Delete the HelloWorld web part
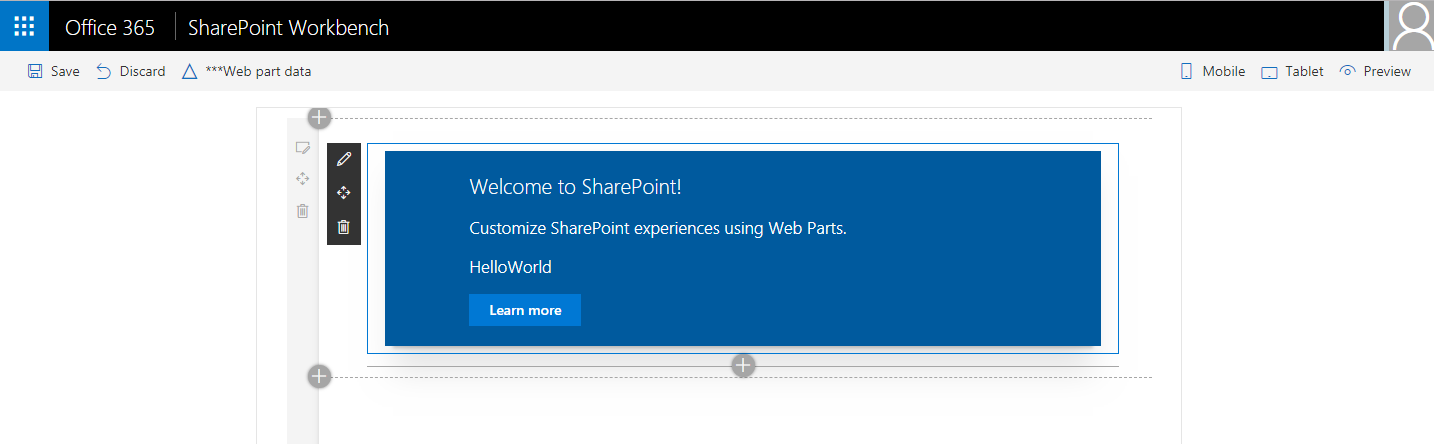This screenshot has height=444, width=1434. click(344, 227)
